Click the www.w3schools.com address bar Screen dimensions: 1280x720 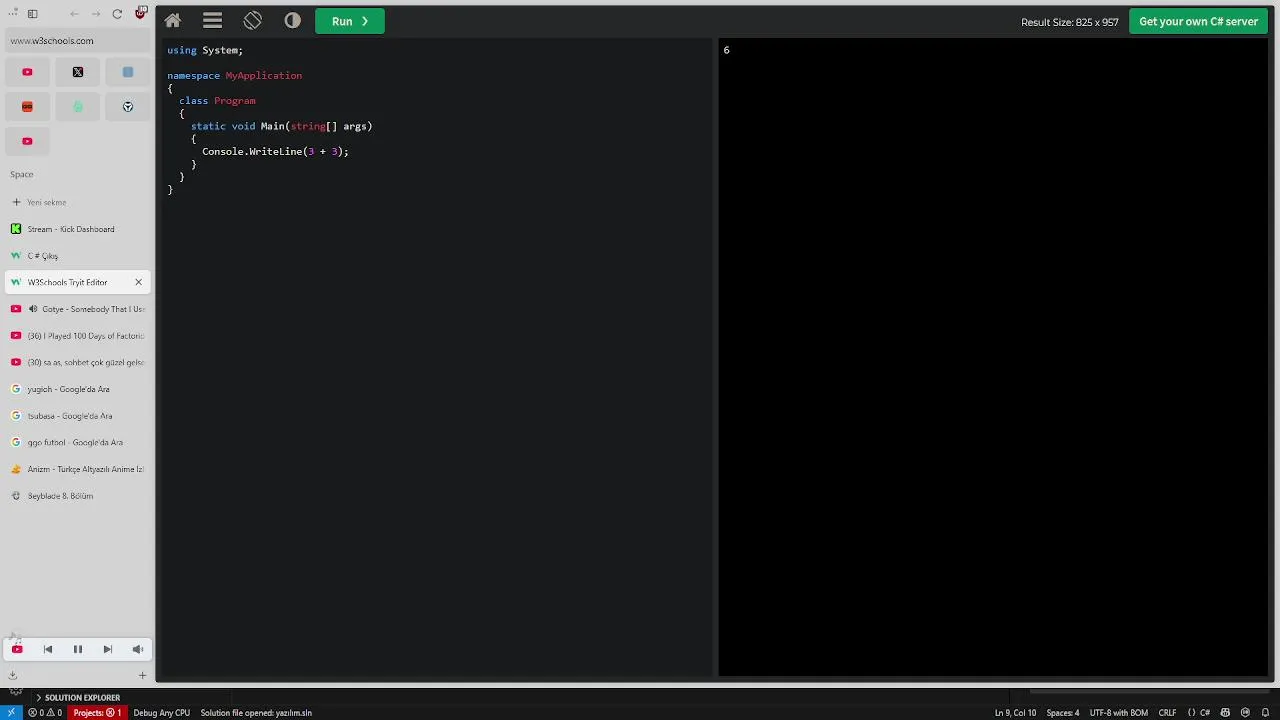pyautogui.click(x=78, y=41)
